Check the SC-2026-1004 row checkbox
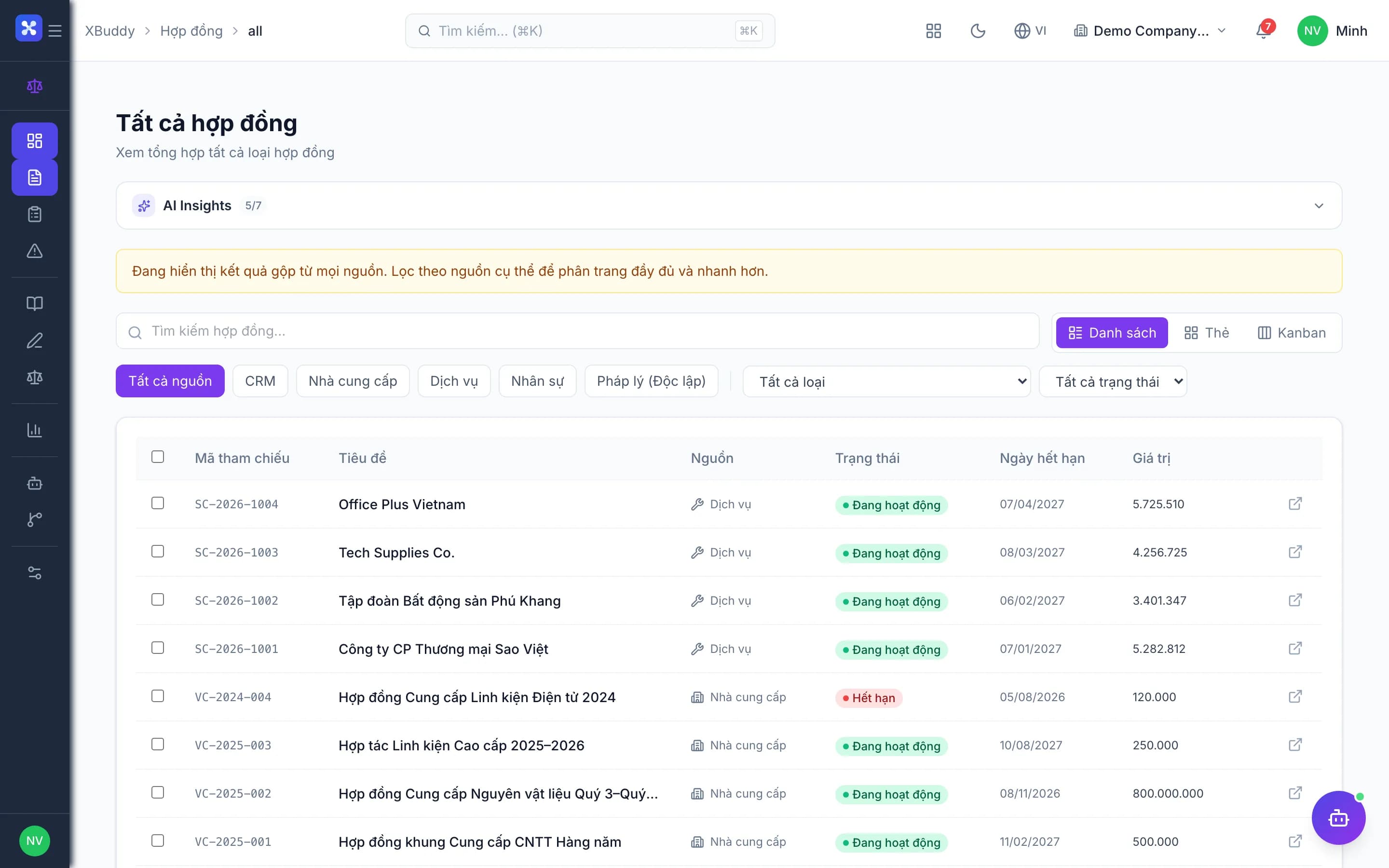Viewport: 1389px width, 868px height. pyautogui.click(x=158, y=503)
